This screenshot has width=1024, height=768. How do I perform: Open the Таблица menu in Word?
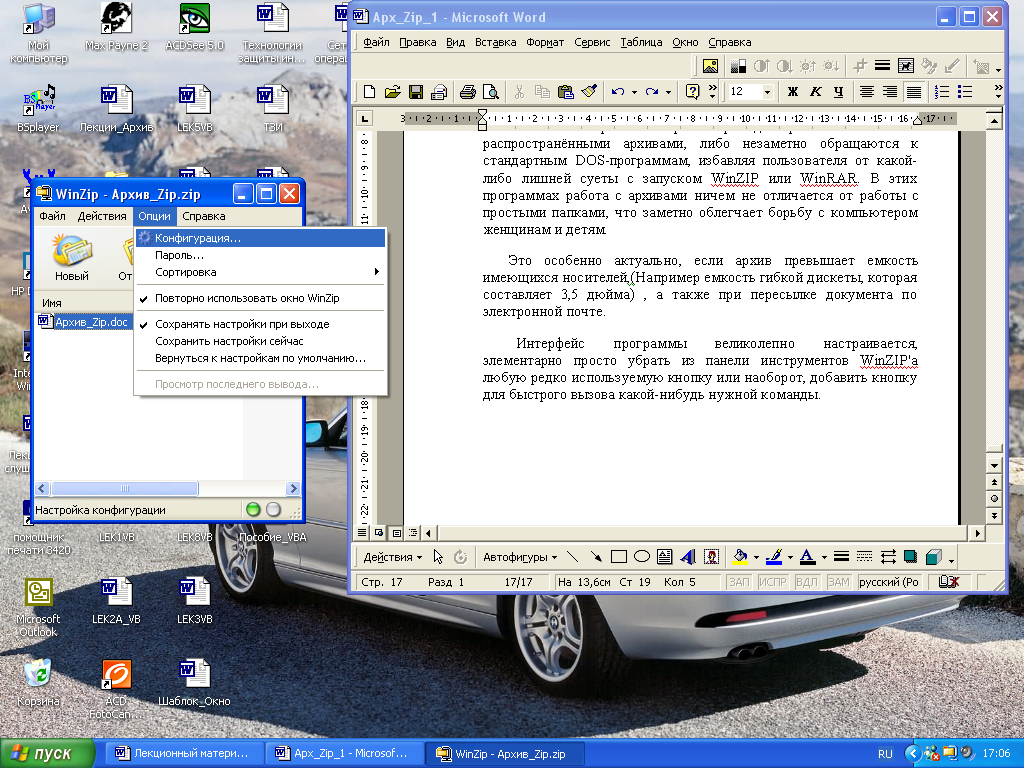pyautogui.click(x=641, y=42)
